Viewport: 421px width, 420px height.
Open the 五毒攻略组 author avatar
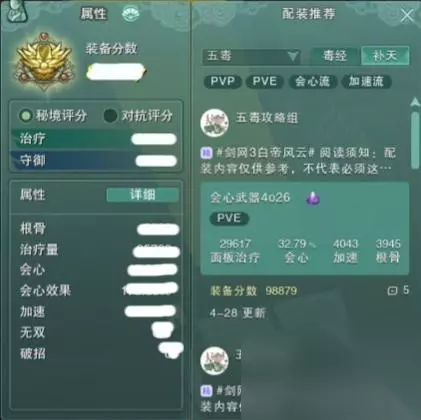coord(214,123)
